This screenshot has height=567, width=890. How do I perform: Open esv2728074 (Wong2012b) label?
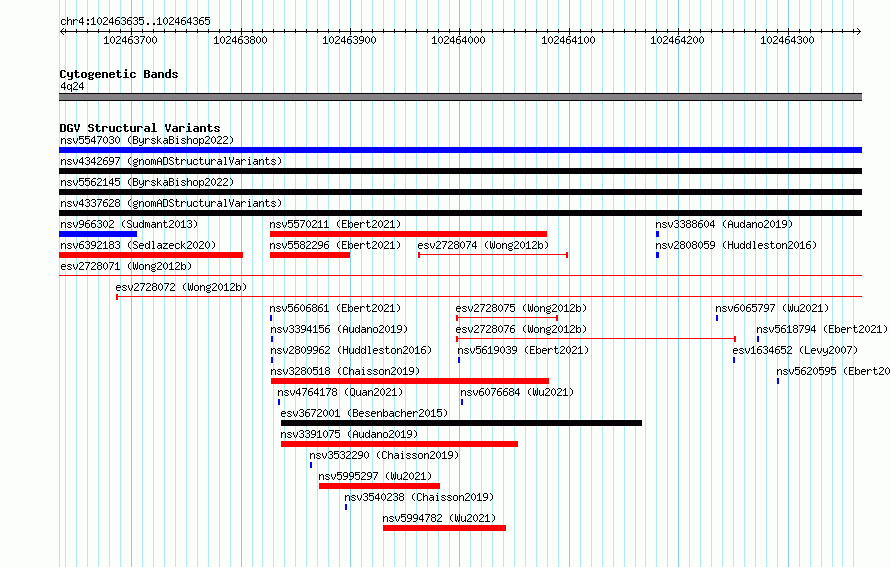(x=483, y=245)
